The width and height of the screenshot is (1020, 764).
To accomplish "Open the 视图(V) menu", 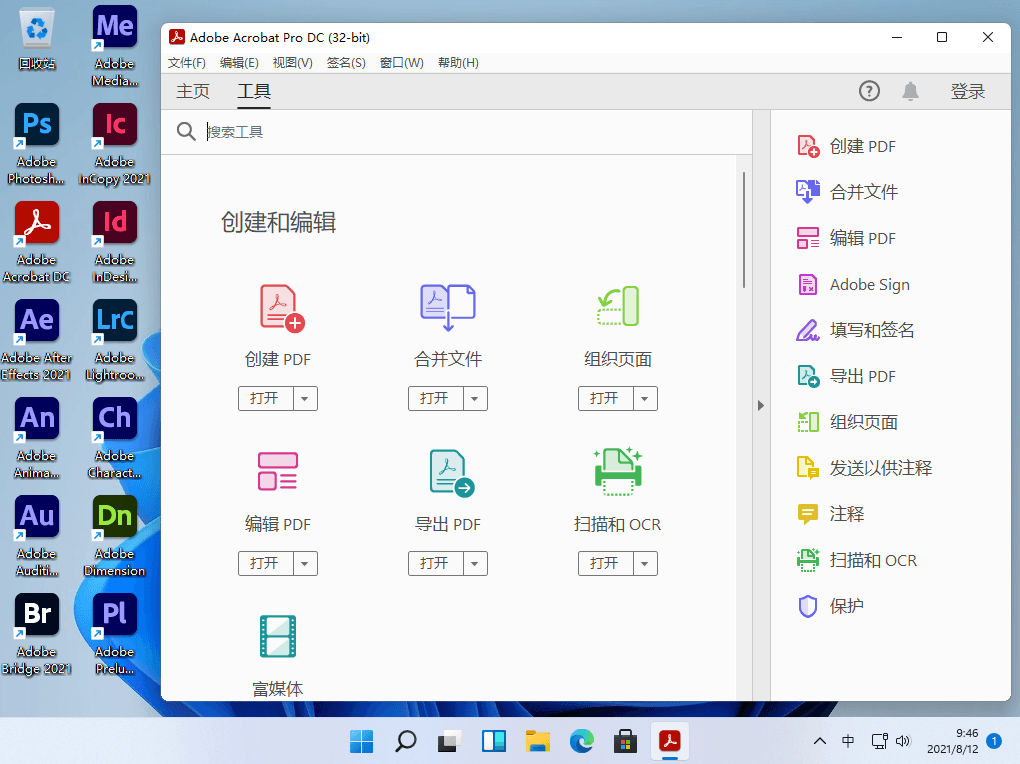I will click(x=293, y=62).
